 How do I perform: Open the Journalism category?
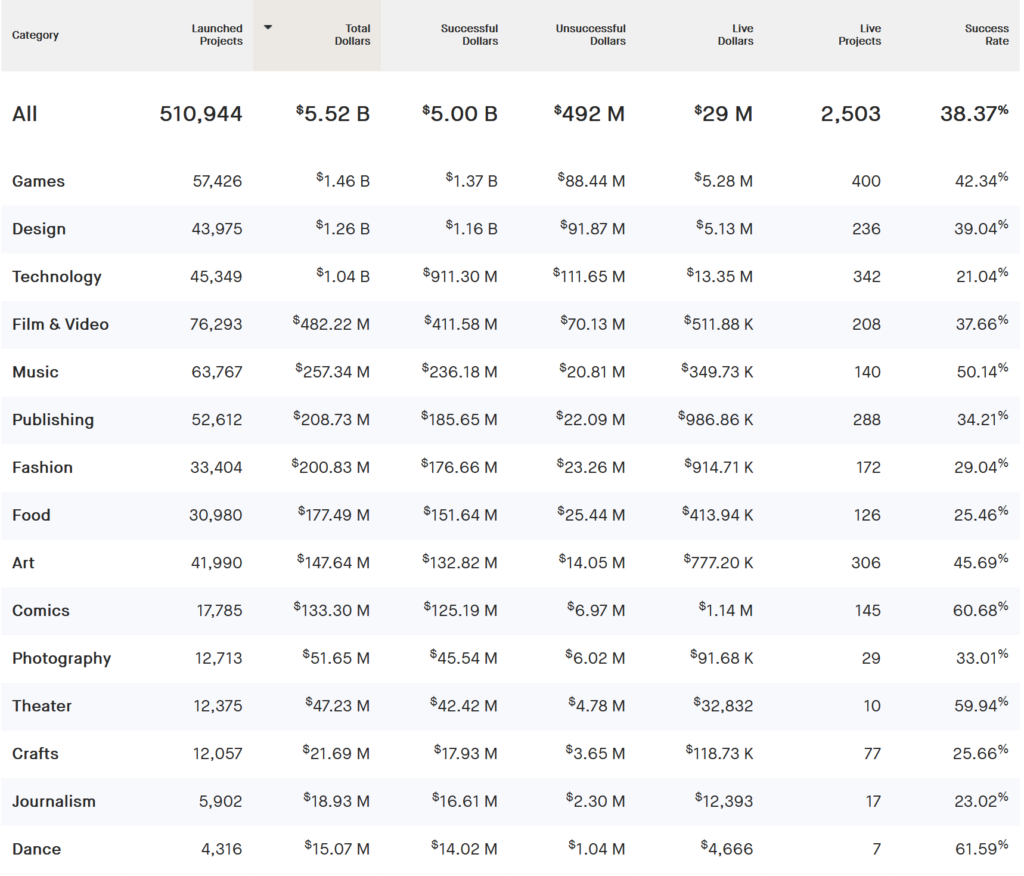tap(54, 802)
